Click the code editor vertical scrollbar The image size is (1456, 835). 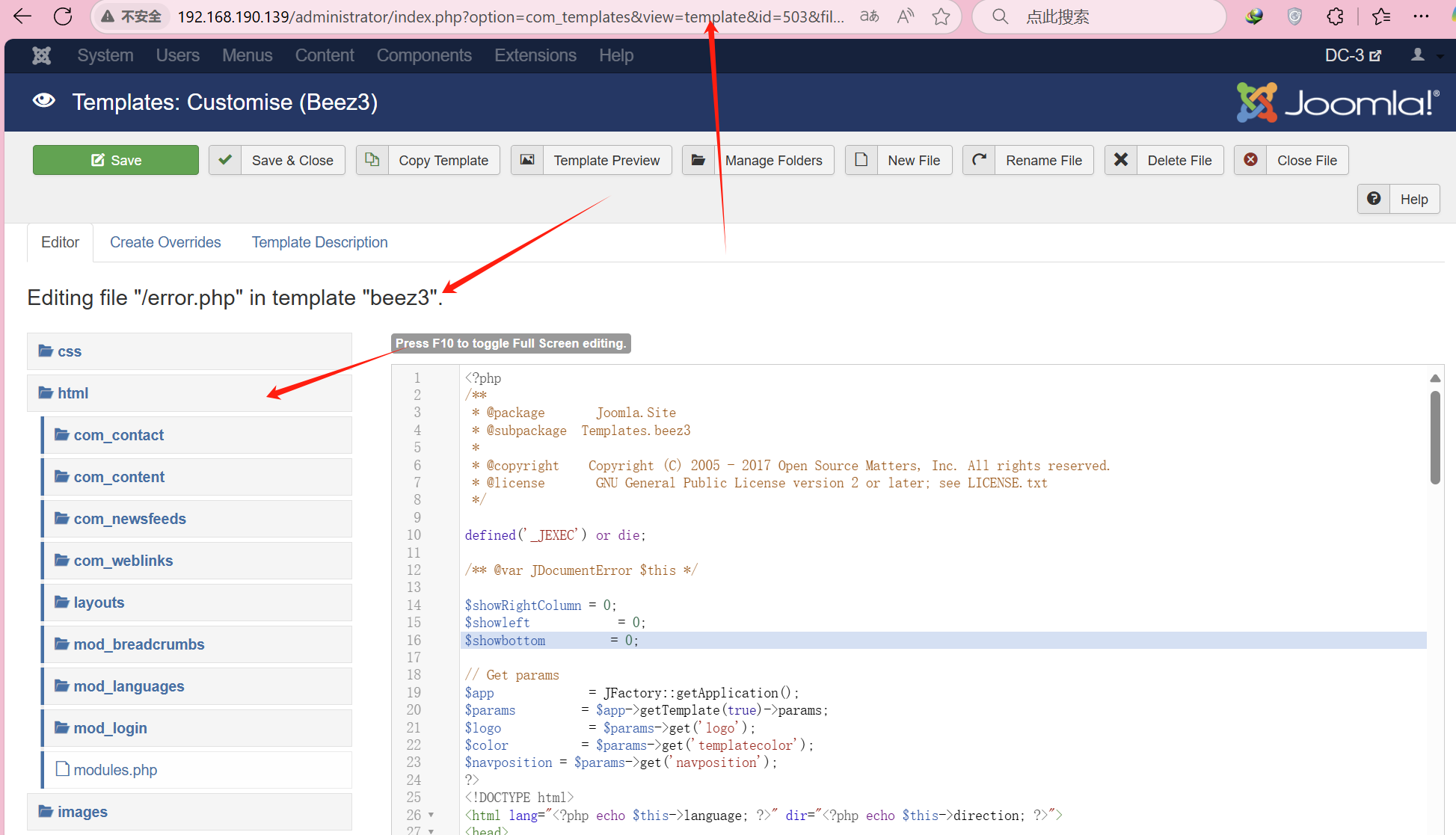point(1435,437)
